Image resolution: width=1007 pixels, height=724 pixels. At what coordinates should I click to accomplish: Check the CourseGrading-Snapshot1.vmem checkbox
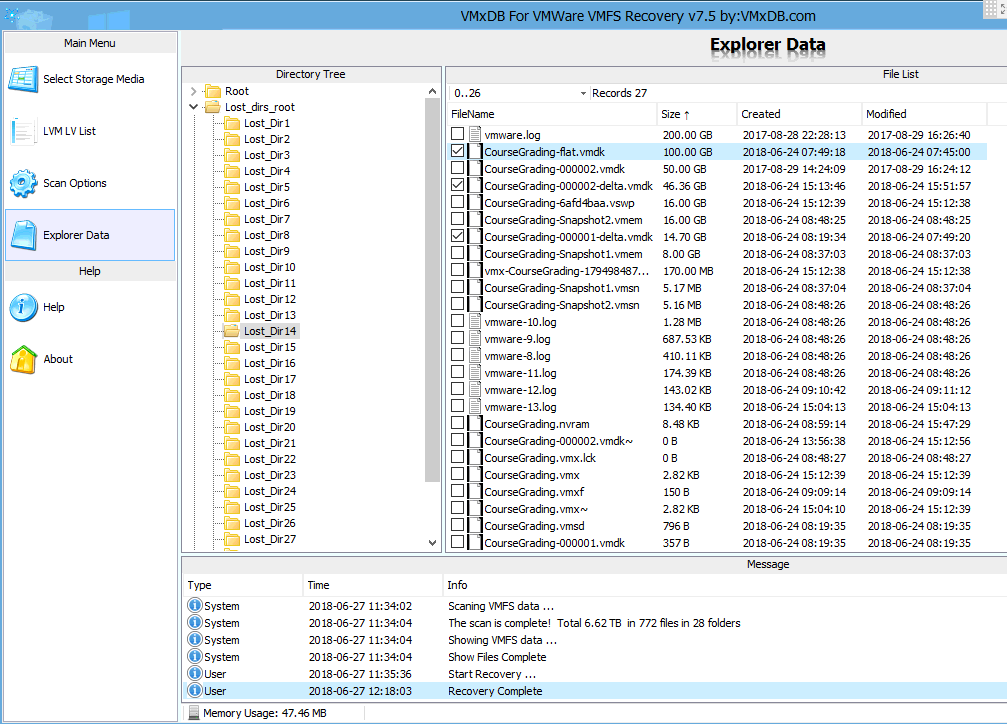click(x=457, y=253)
